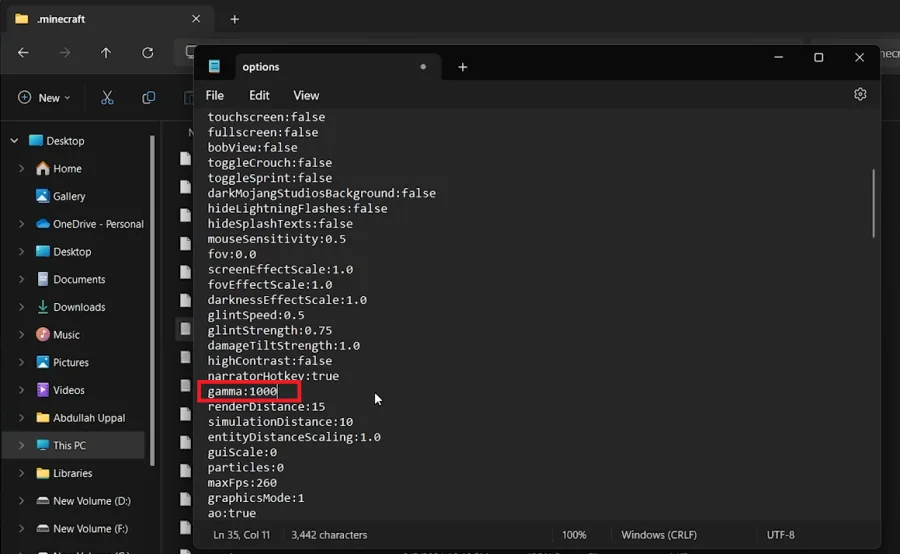Go up one folder level
Screen dimensions: 900x554
click(106, 53)
